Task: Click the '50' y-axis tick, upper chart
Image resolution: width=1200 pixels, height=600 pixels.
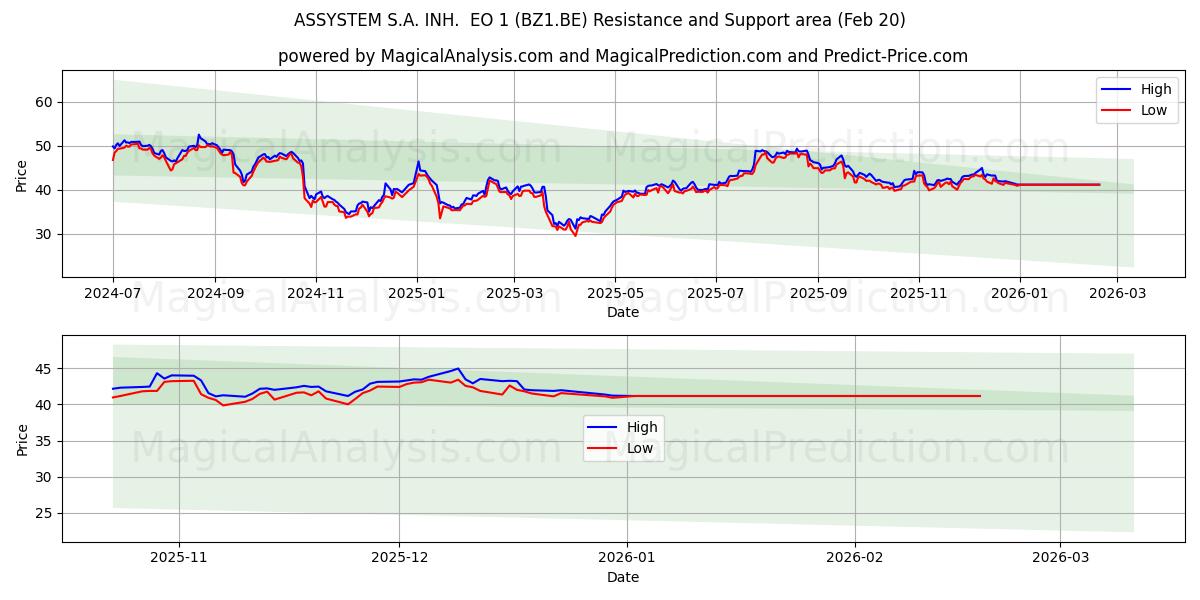Action: [46, 146]
